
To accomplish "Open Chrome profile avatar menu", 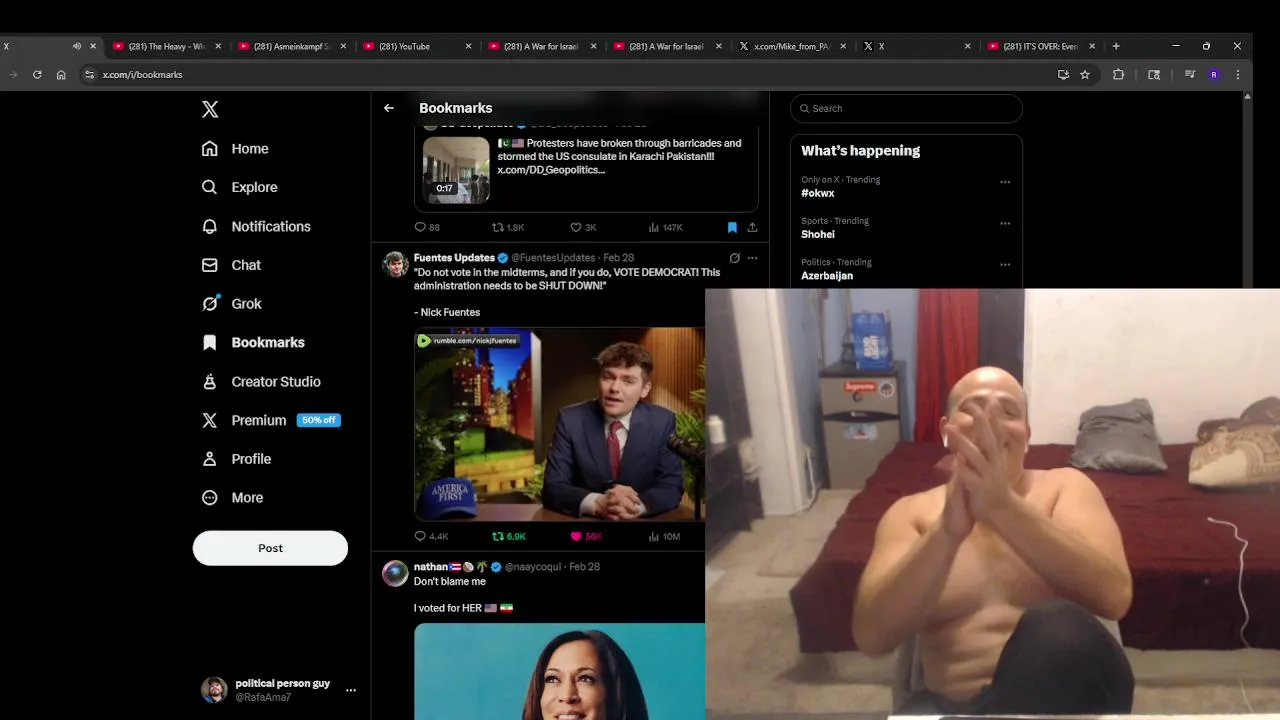I will coord(1214,74).
